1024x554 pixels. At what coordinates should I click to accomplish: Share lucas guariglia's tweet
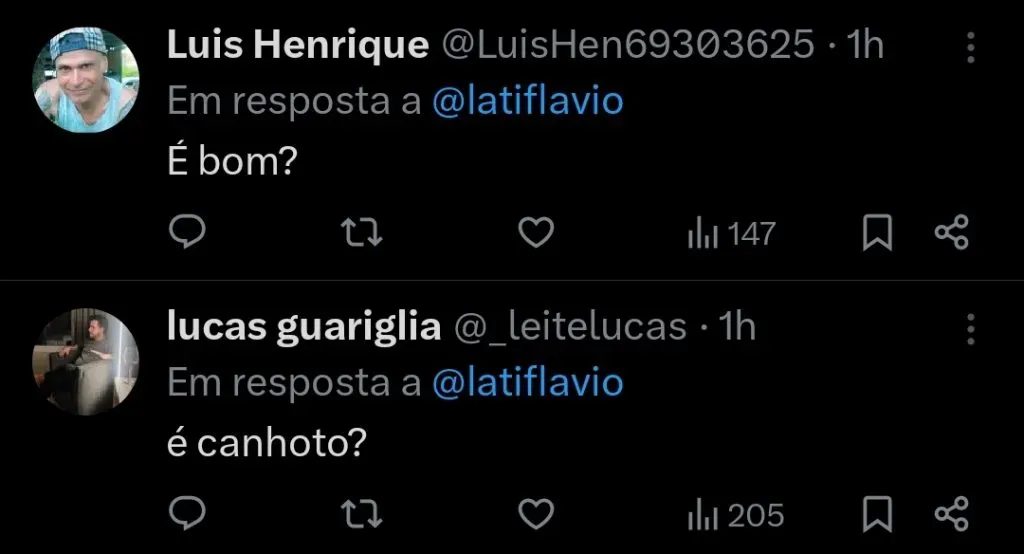(951, 515)
